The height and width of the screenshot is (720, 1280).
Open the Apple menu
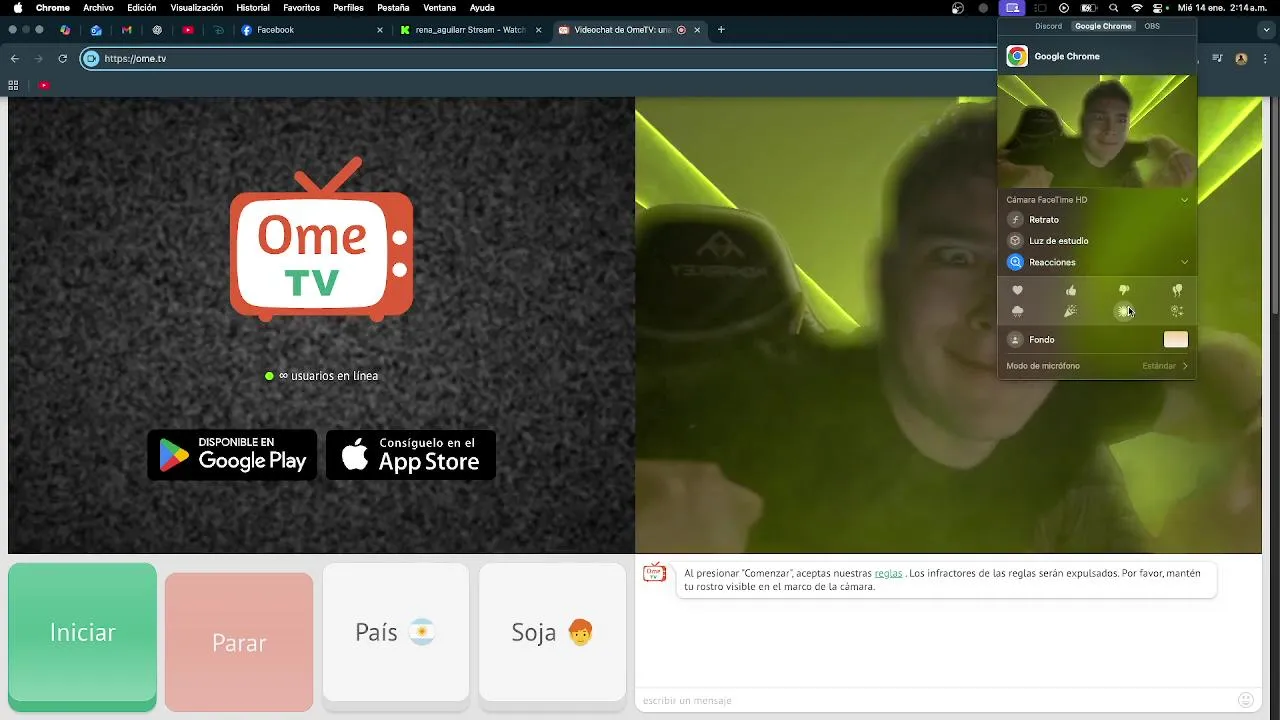click(x=17, y=8)
